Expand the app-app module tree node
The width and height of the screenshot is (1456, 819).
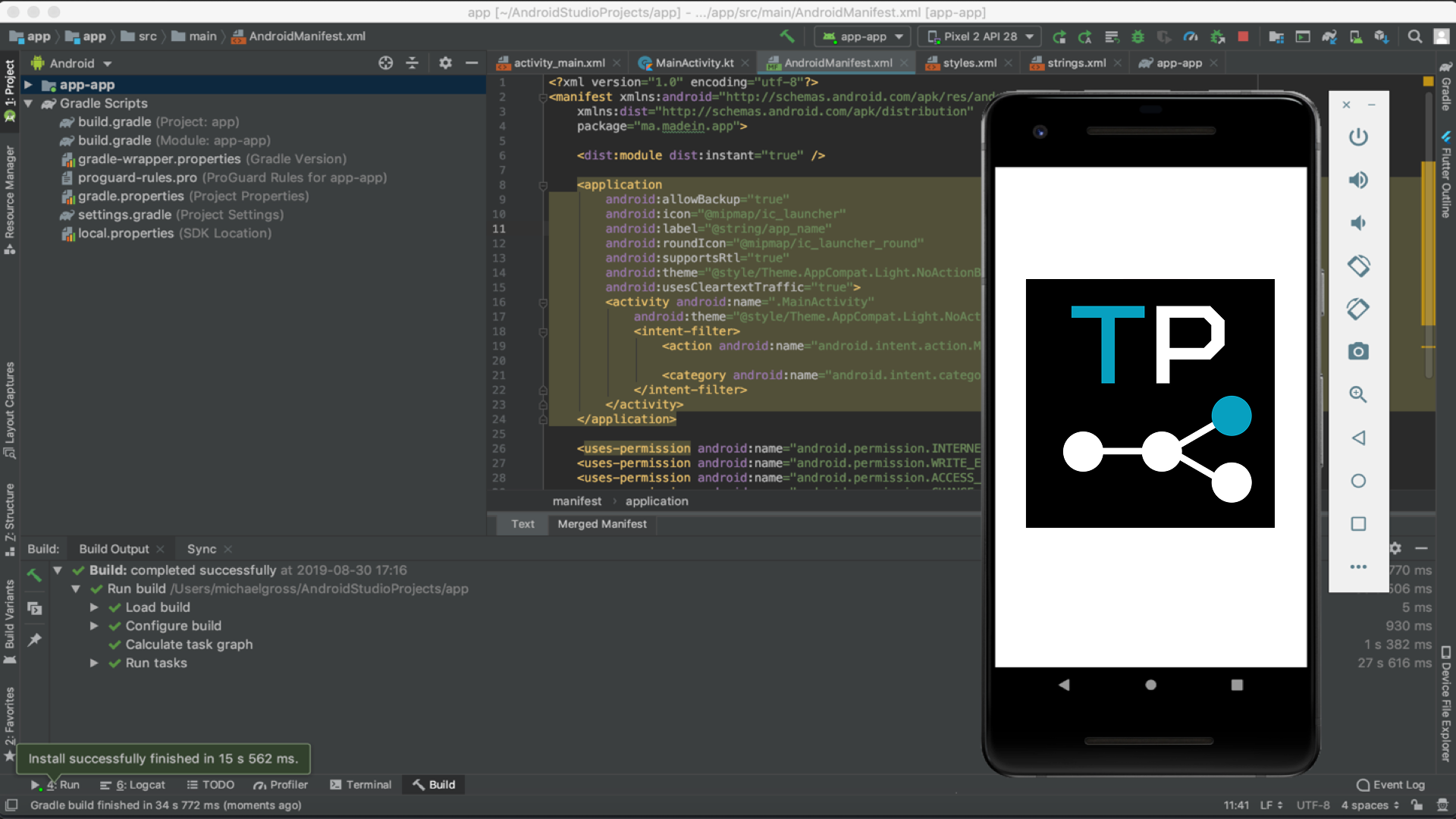click(28, 85)
